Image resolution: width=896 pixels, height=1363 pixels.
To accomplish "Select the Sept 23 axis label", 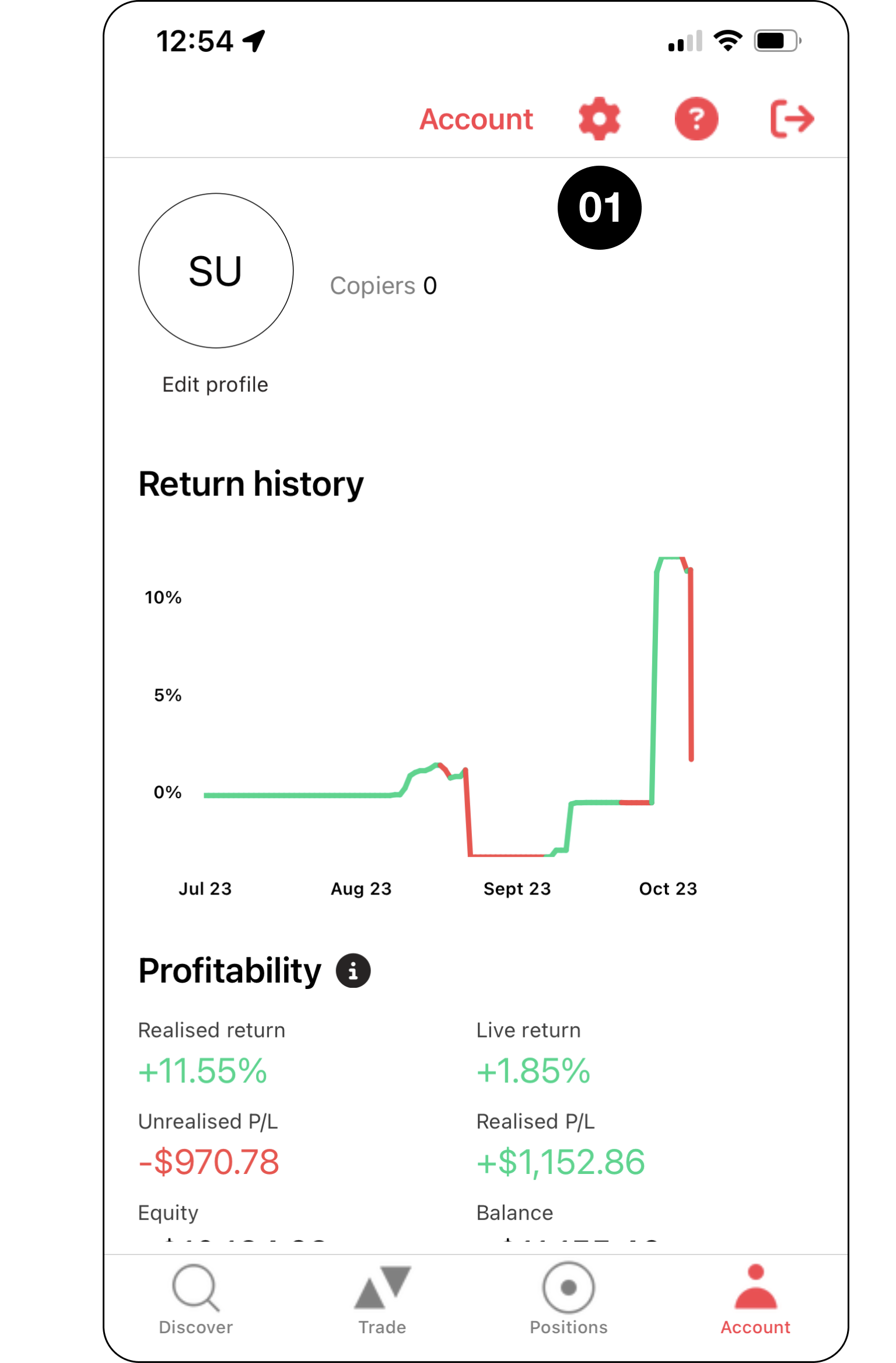I will tap(517, 889).
